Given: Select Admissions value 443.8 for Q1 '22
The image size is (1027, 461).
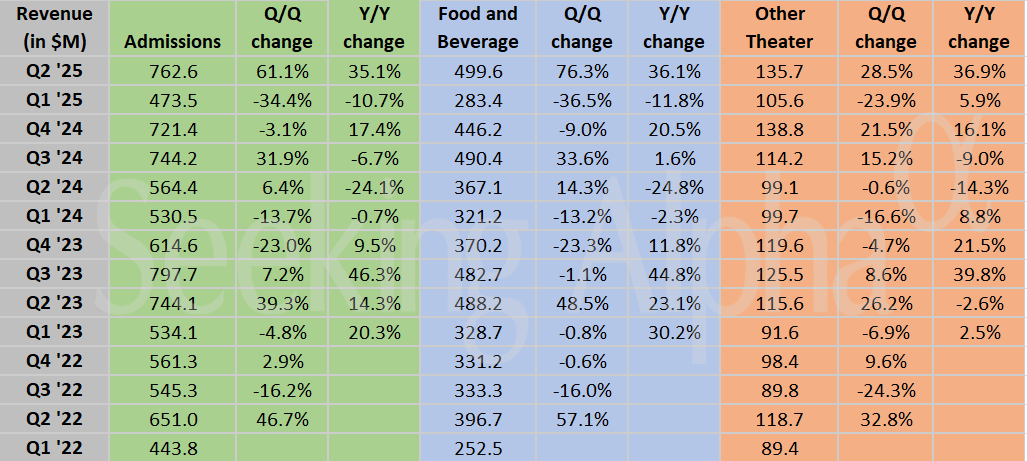Looking at the screenshot, I should point(172,449).
